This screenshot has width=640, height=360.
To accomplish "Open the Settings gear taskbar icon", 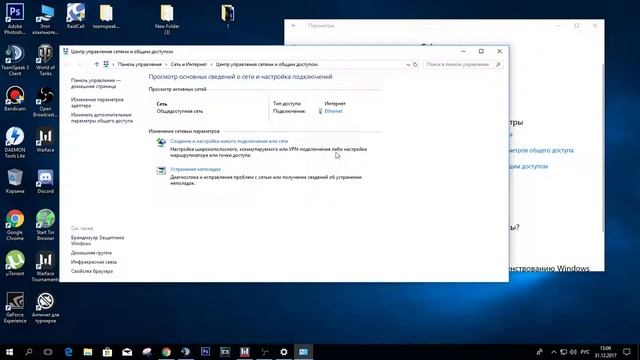I will coord(284,351).
